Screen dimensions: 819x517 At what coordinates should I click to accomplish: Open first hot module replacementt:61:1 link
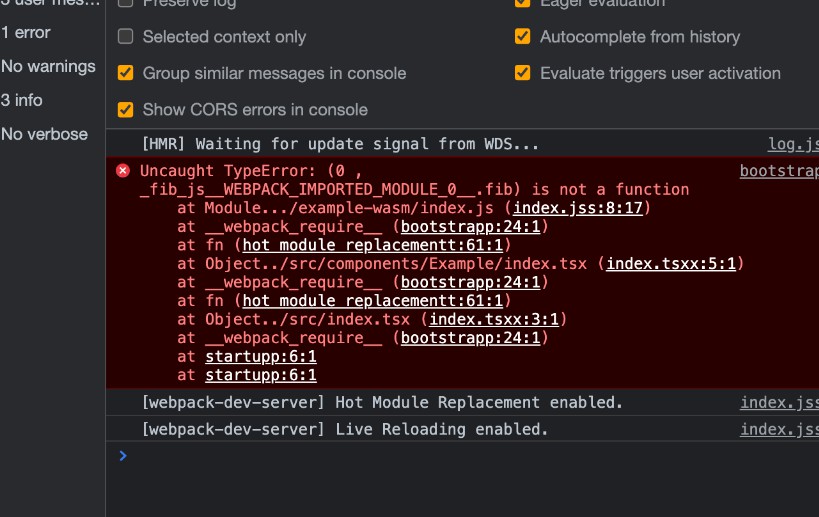click(x=373, y=245)
